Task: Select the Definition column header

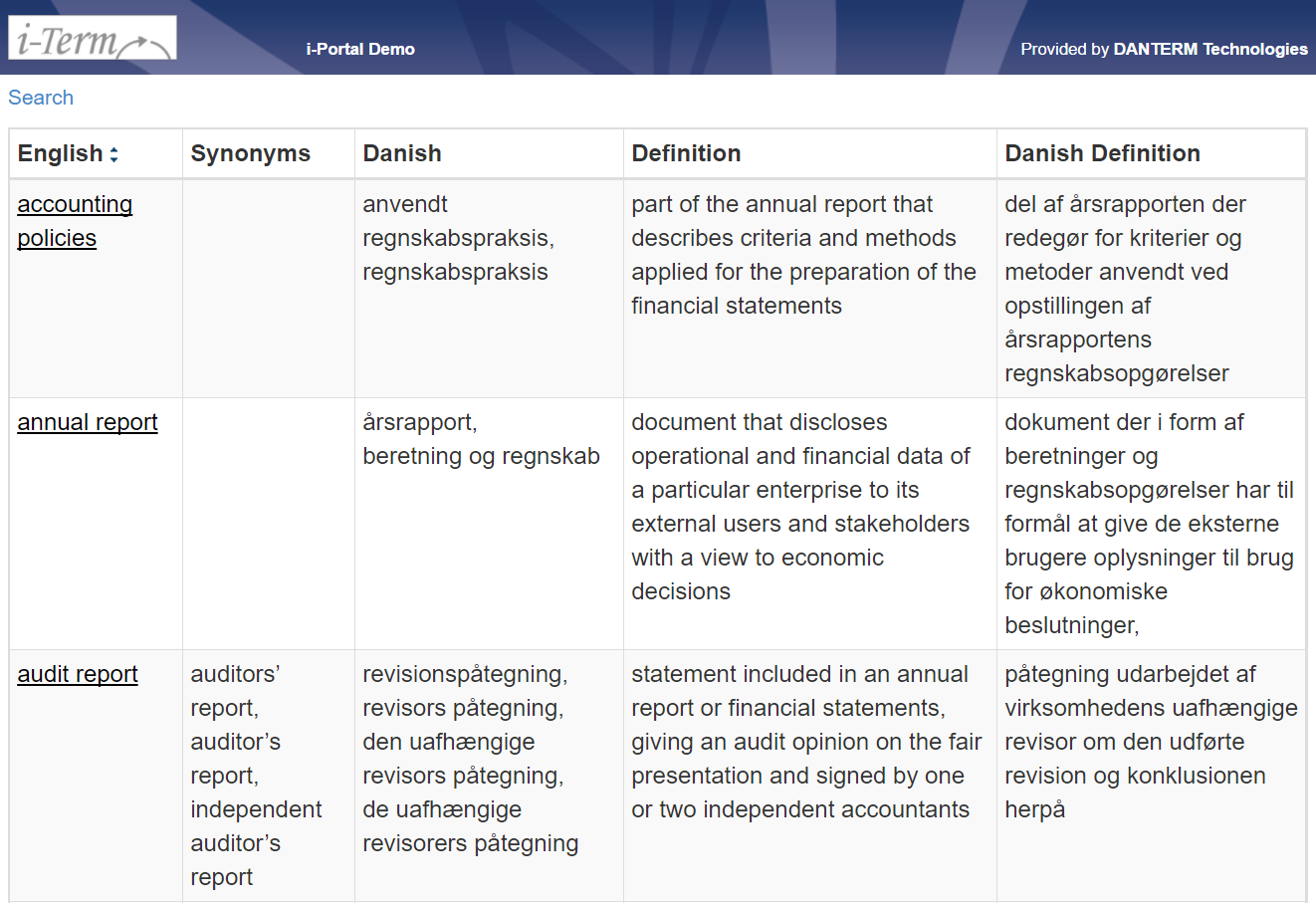Action: pyautogui.click(x=810, y=153)
